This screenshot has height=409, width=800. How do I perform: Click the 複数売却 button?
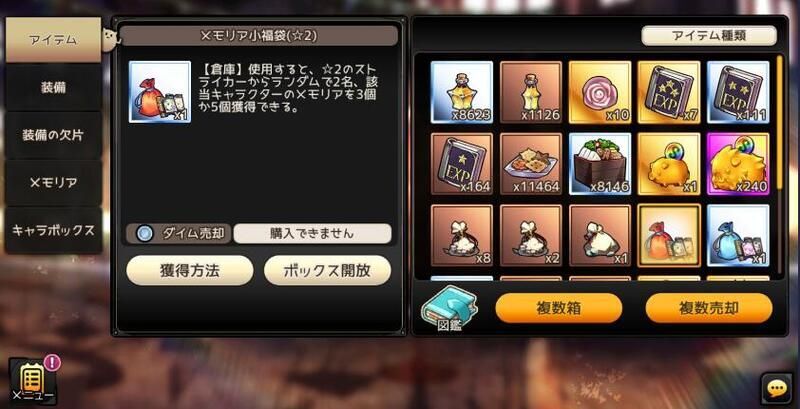pos(709,308)
